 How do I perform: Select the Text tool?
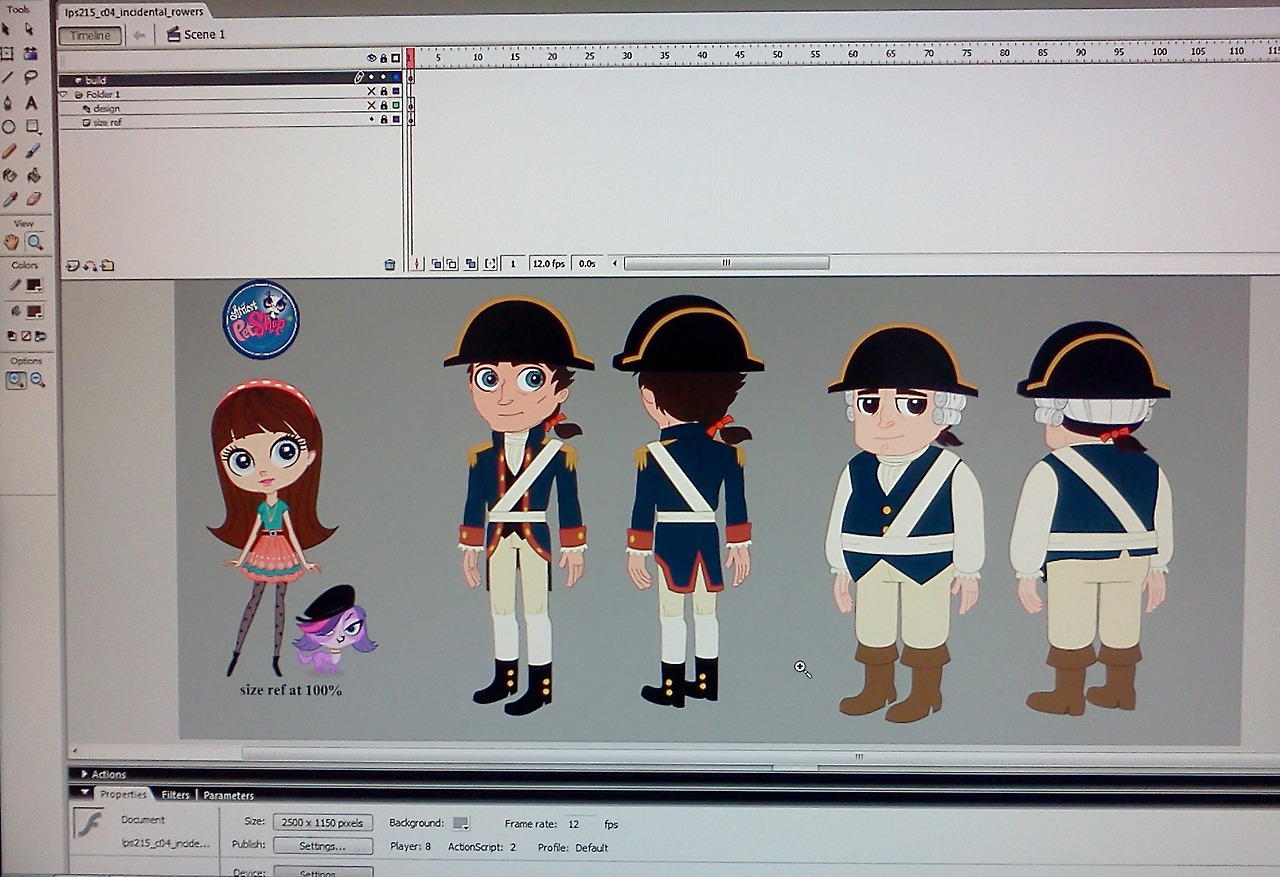pos(31,103)
